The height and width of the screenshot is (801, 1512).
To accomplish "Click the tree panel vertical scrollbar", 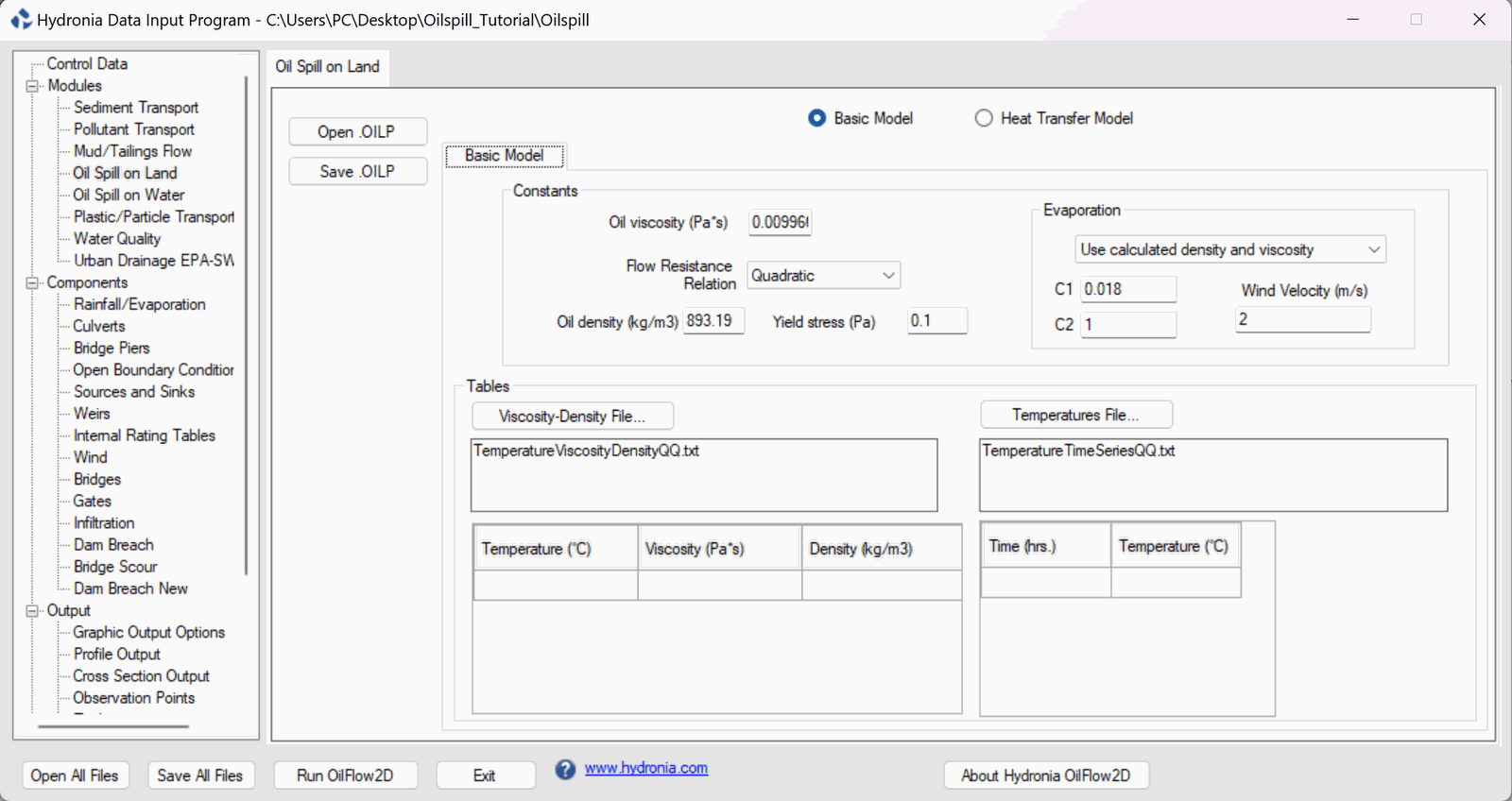I will coord(247,325).
